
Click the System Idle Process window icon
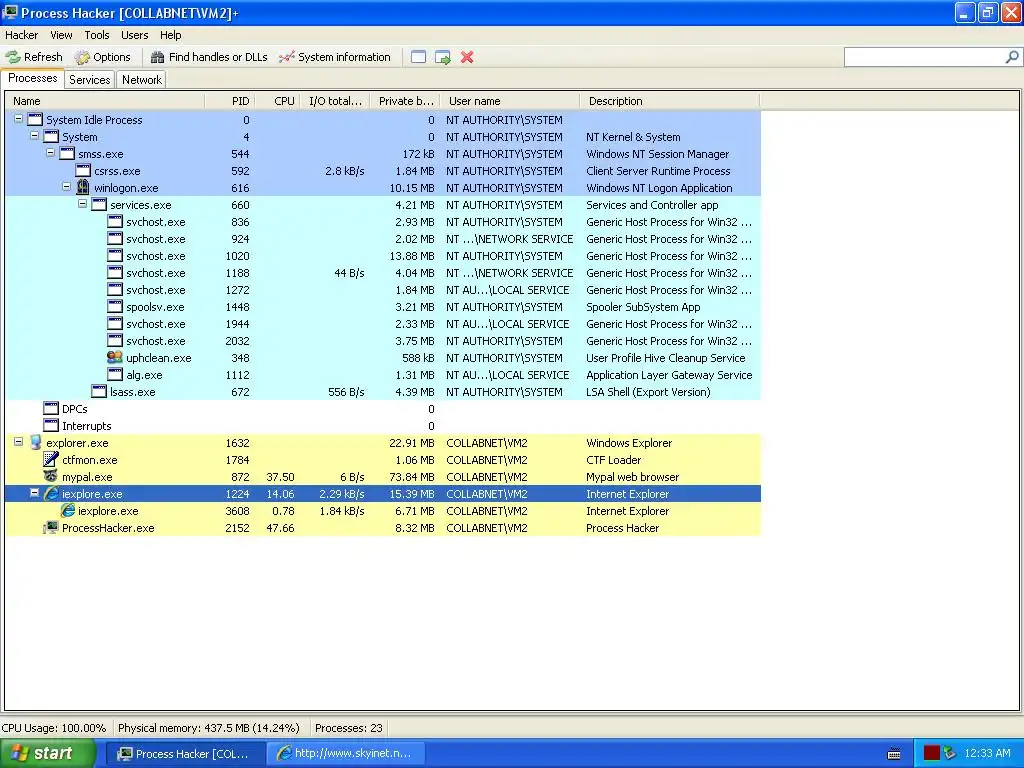pos(35,120)
